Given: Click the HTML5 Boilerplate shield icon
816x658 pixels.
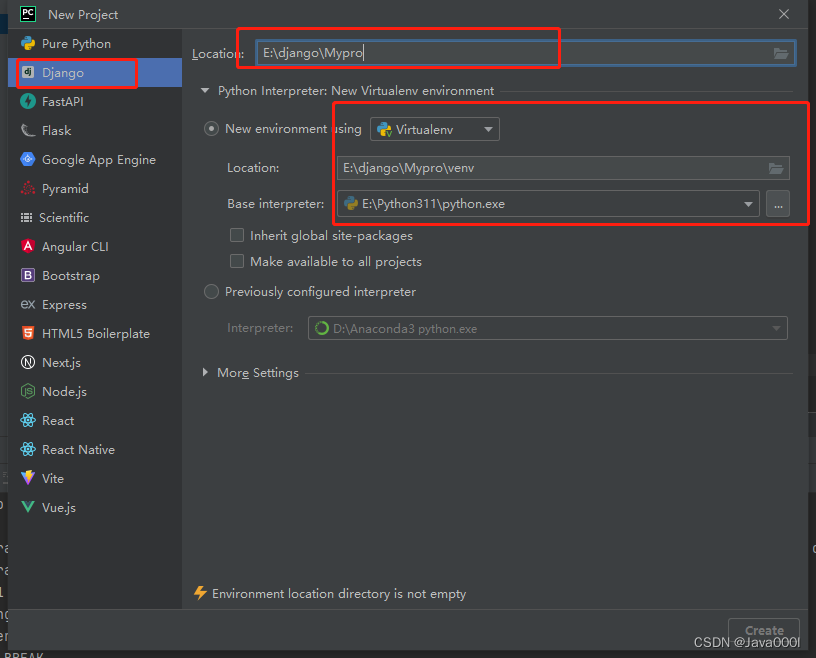Looking at the screenshot, I should click(28, 333).
